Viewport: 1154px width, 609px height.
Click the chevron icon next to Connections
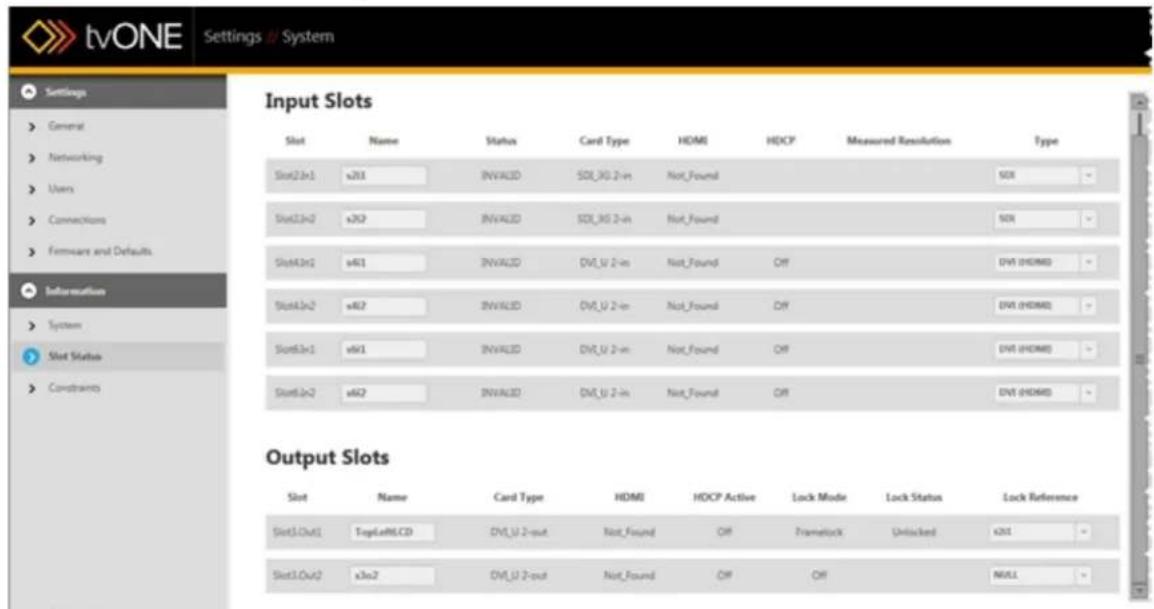coord(32,221)
